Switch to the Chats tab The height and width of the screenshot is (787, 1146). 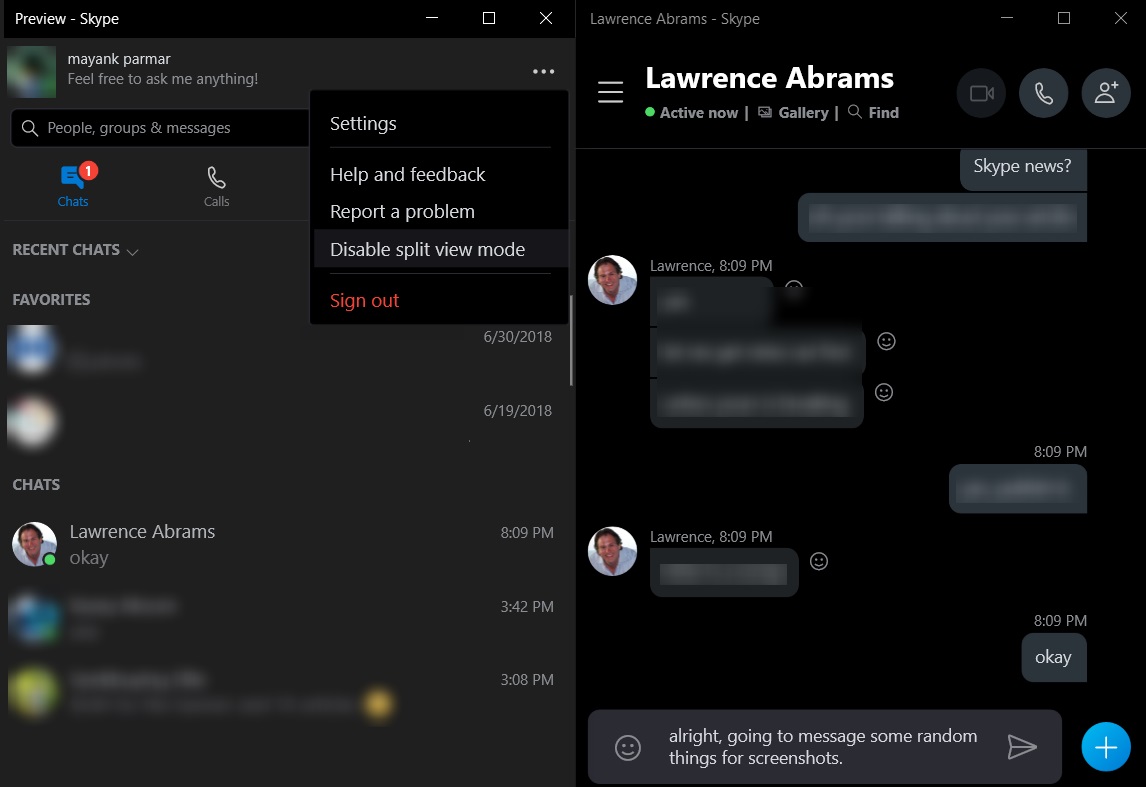[x=73, y=186]
